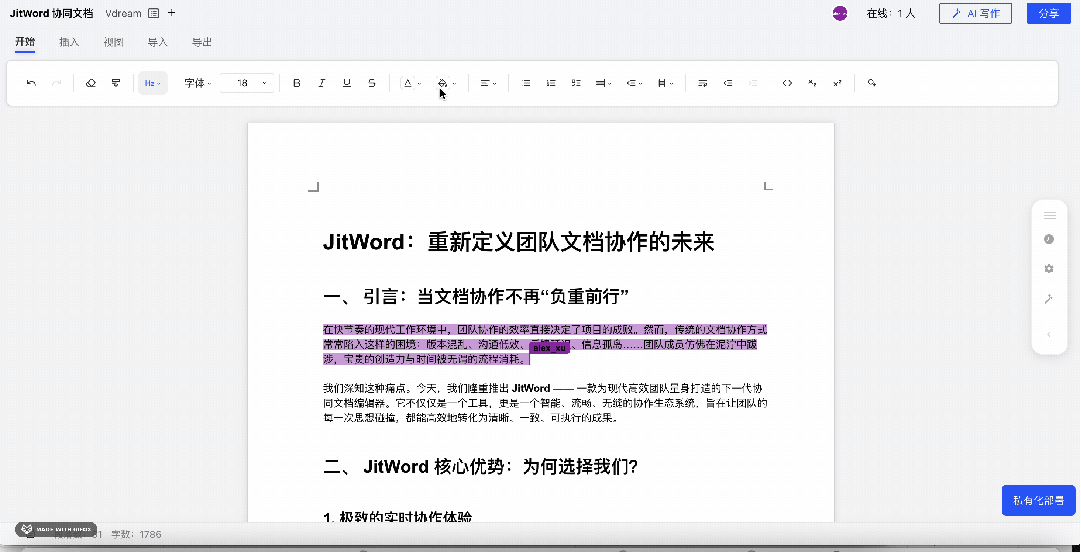The width and height of the screenshot is (1081, 553).
Task: Switch to the 视图 tab
Action: tap(114, 42)
